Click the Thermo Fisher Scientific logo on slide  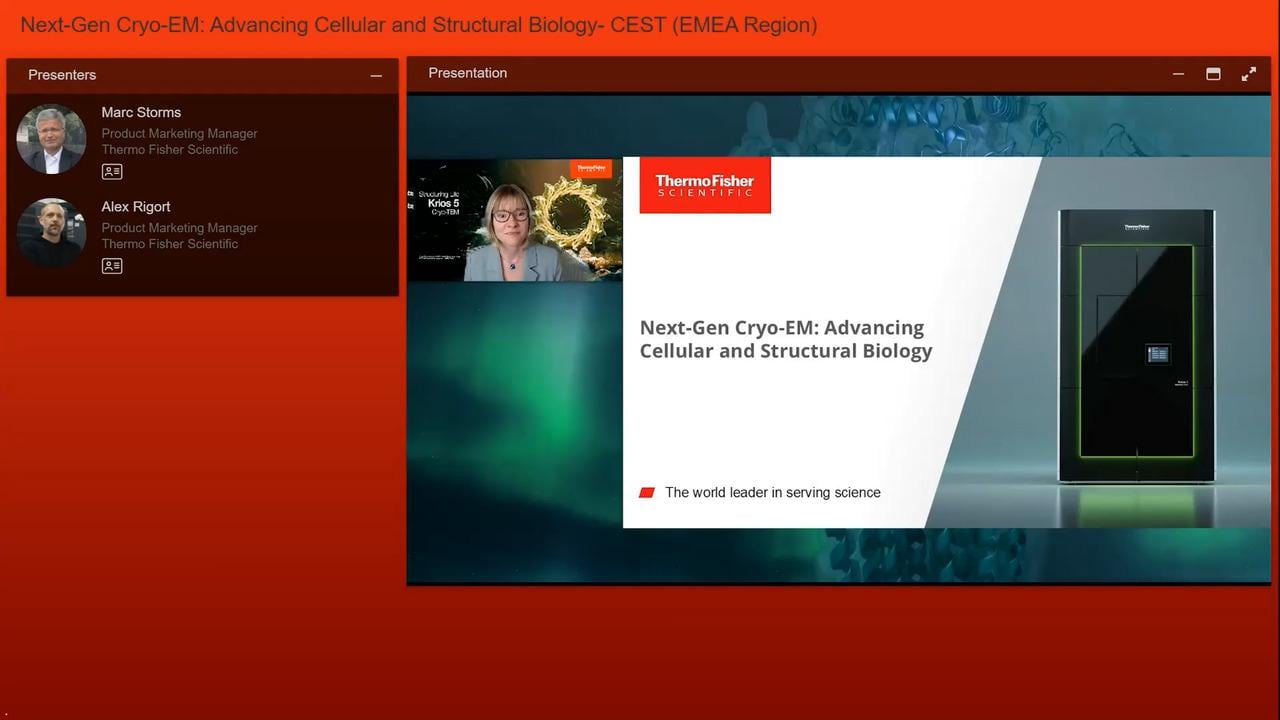[x=705, y=185]
